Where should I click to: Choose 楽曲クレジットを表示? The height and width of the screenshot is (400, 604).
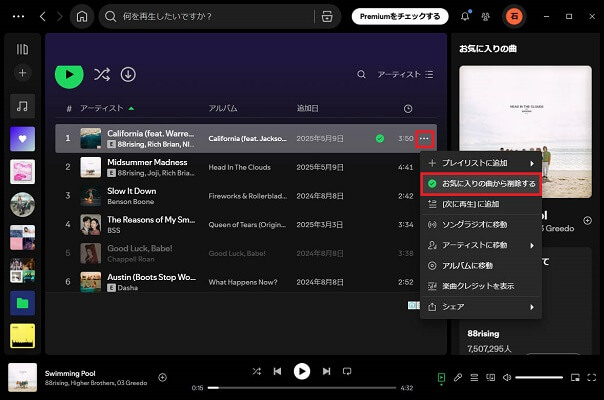click(x=481, y=286)
